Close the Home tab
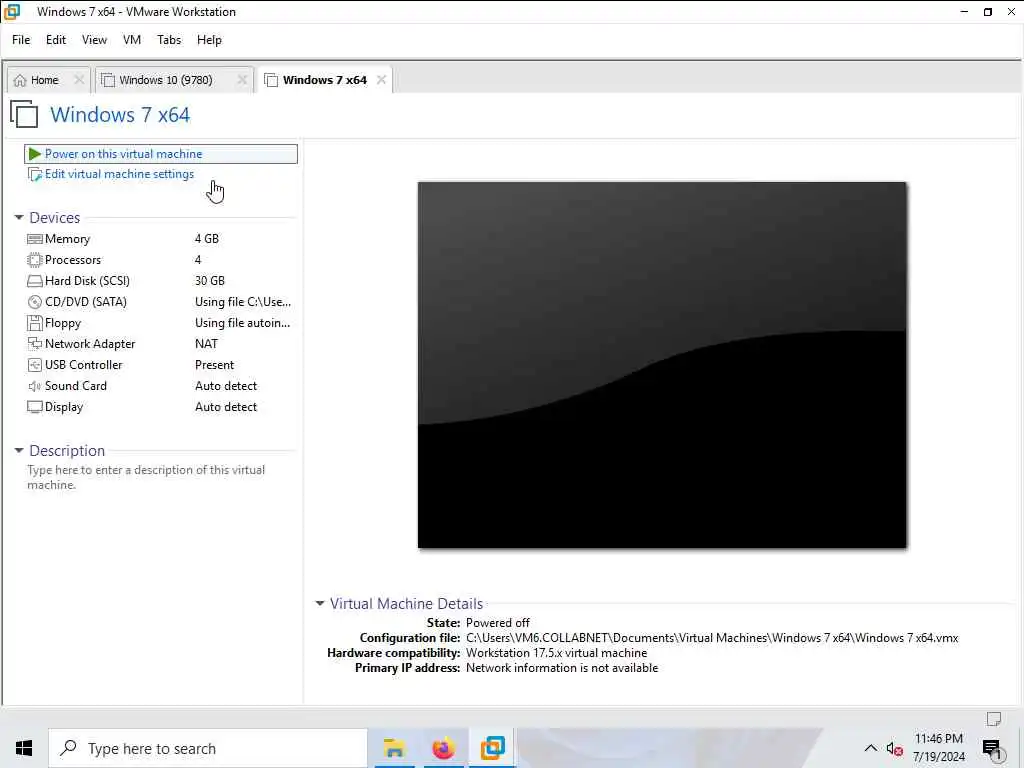The image size is (1024, 768). click(79, 80)
